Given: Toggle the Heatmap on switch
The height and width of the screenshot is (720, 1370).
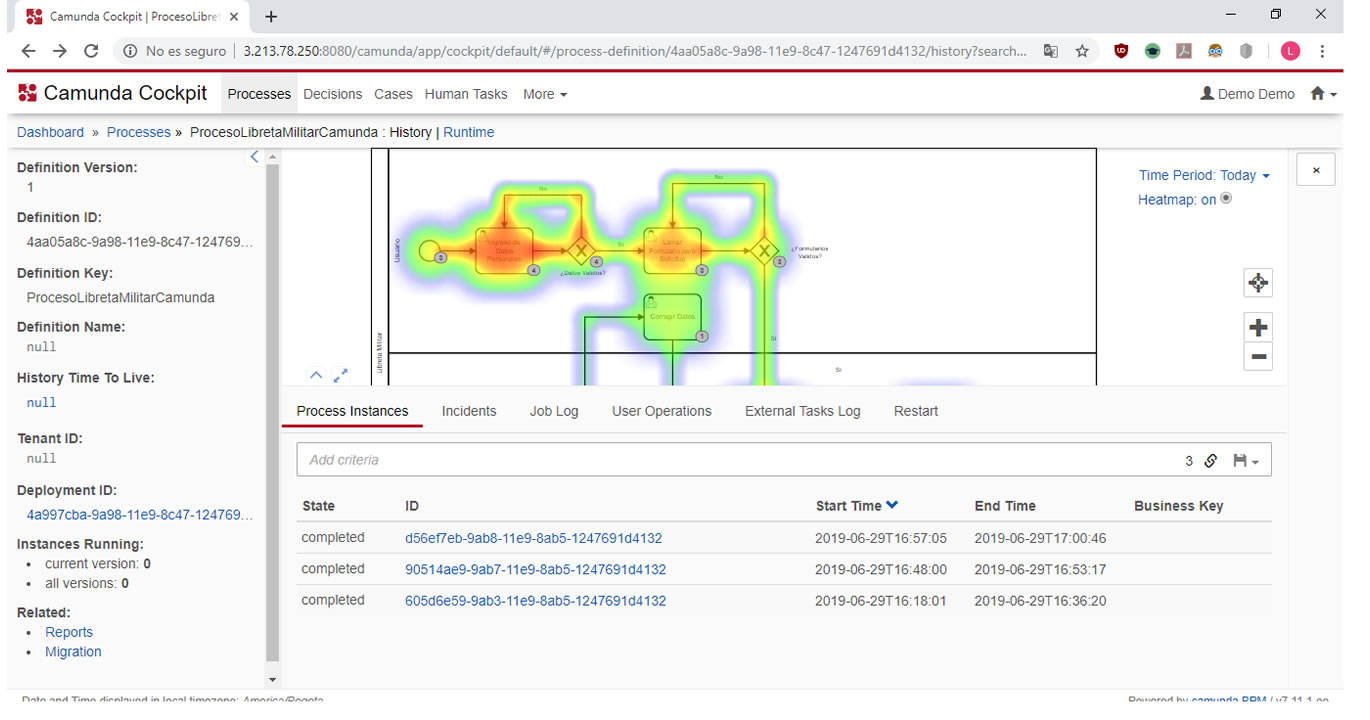Looking at the screenshot, I should click(1226, 198).
